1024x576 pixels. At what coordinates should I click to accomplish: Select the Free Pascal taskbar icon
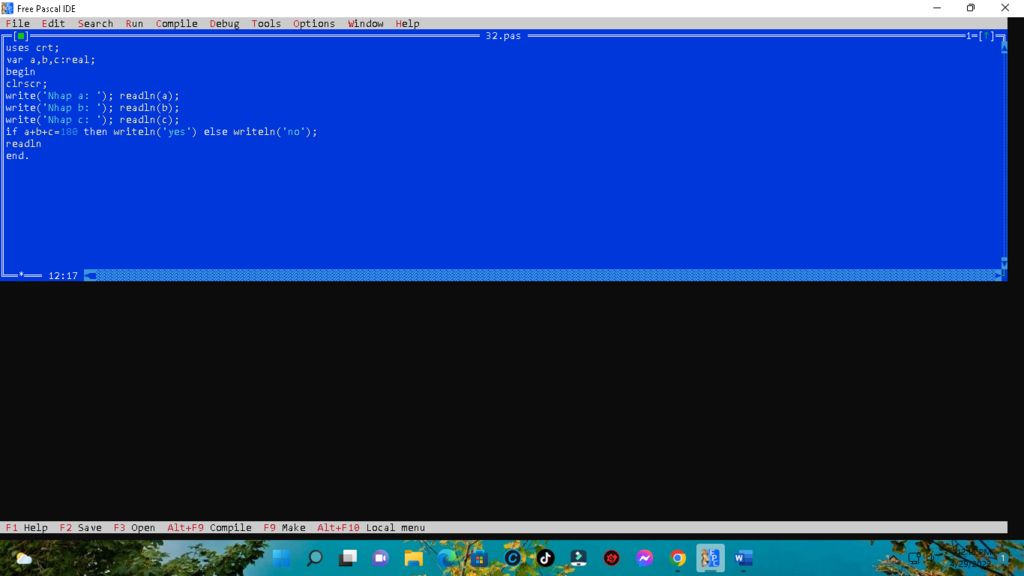711,558
